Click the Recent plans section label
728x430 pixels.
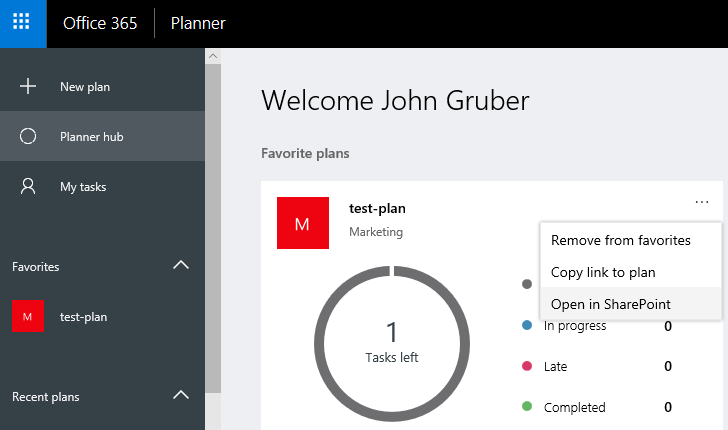[x=46, y=397]
